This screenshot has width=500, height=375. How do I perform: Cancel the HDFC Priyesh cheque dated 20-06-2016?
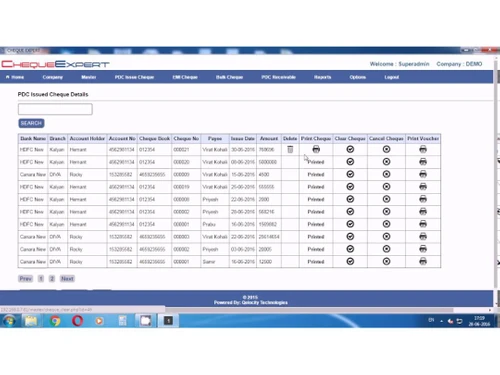coord(386,212)
